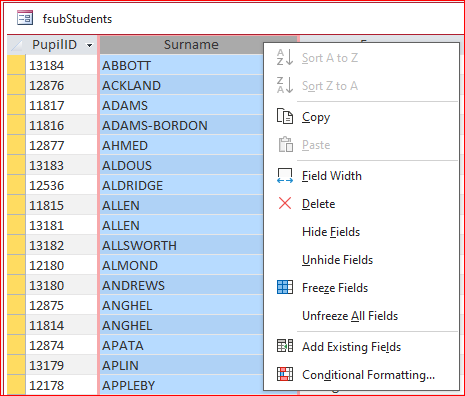Viewport: 465px width, 396px height.
Task: Click the Freeze Fields grid icon
Action: (x=285, y=287)
